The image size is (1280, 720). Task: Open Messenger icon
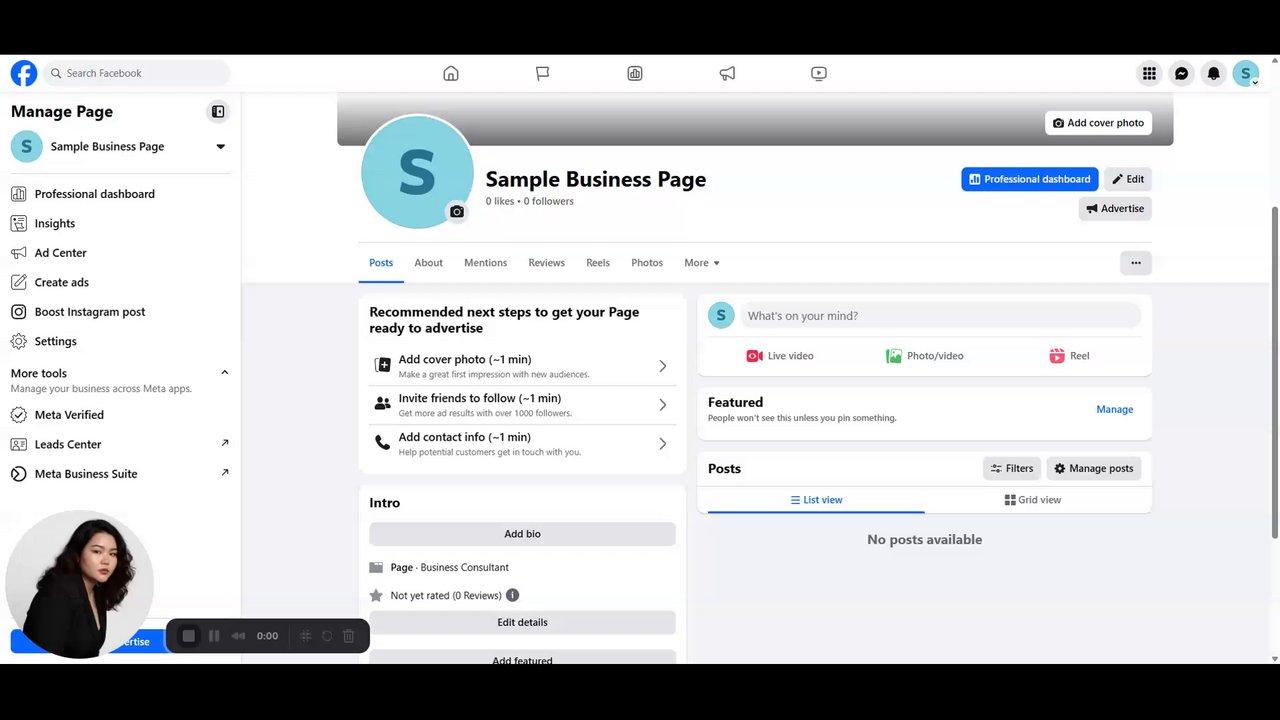1182,73
